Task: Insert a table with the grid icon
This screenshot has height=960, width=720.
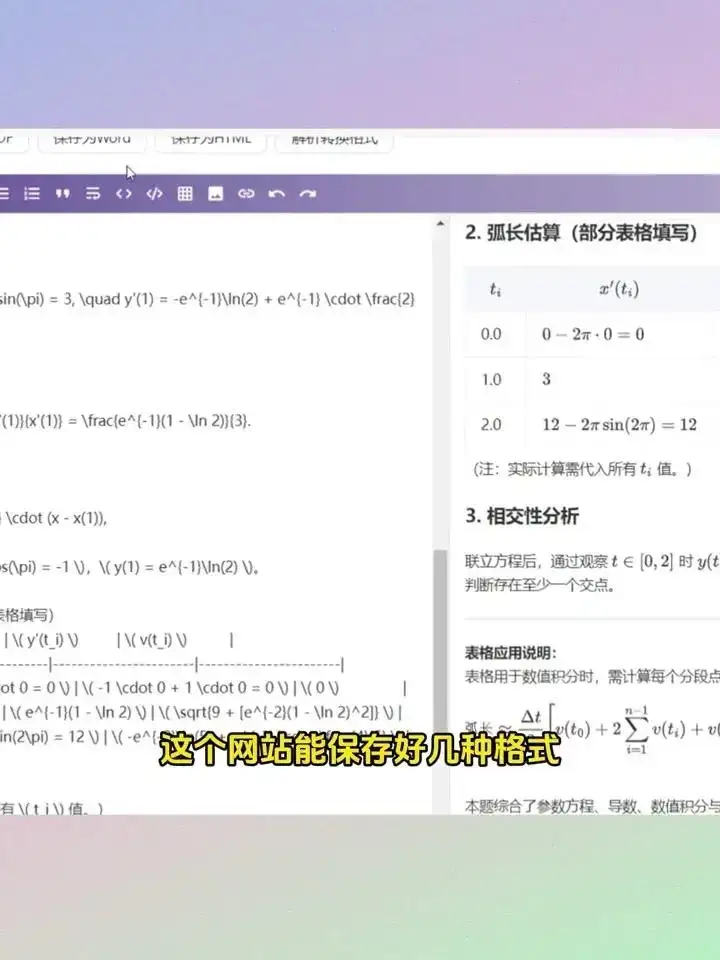Action: point(185,194)
